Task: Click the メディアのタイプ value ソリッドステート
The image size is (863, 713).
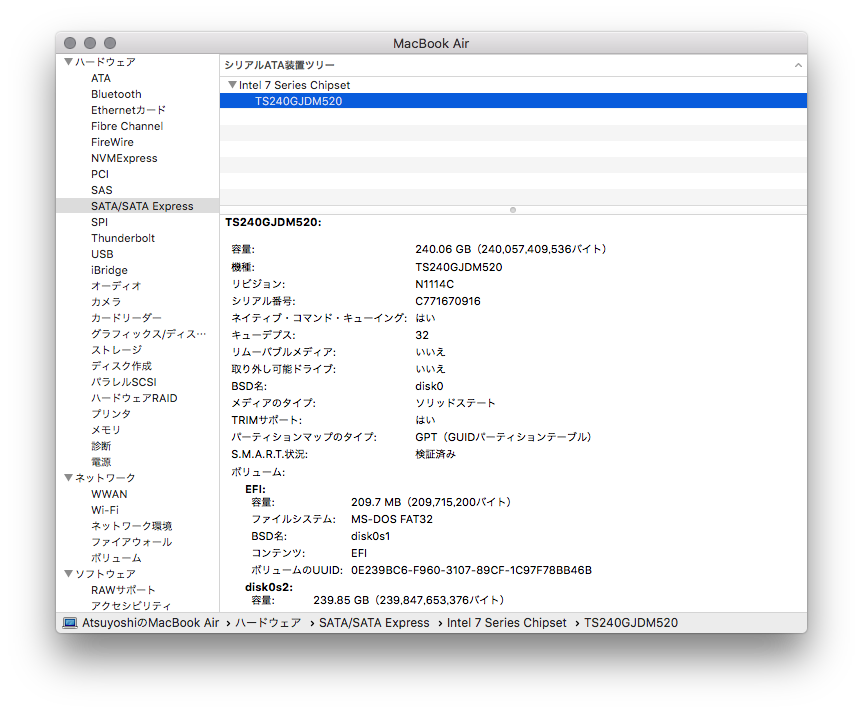Action: 455,403
